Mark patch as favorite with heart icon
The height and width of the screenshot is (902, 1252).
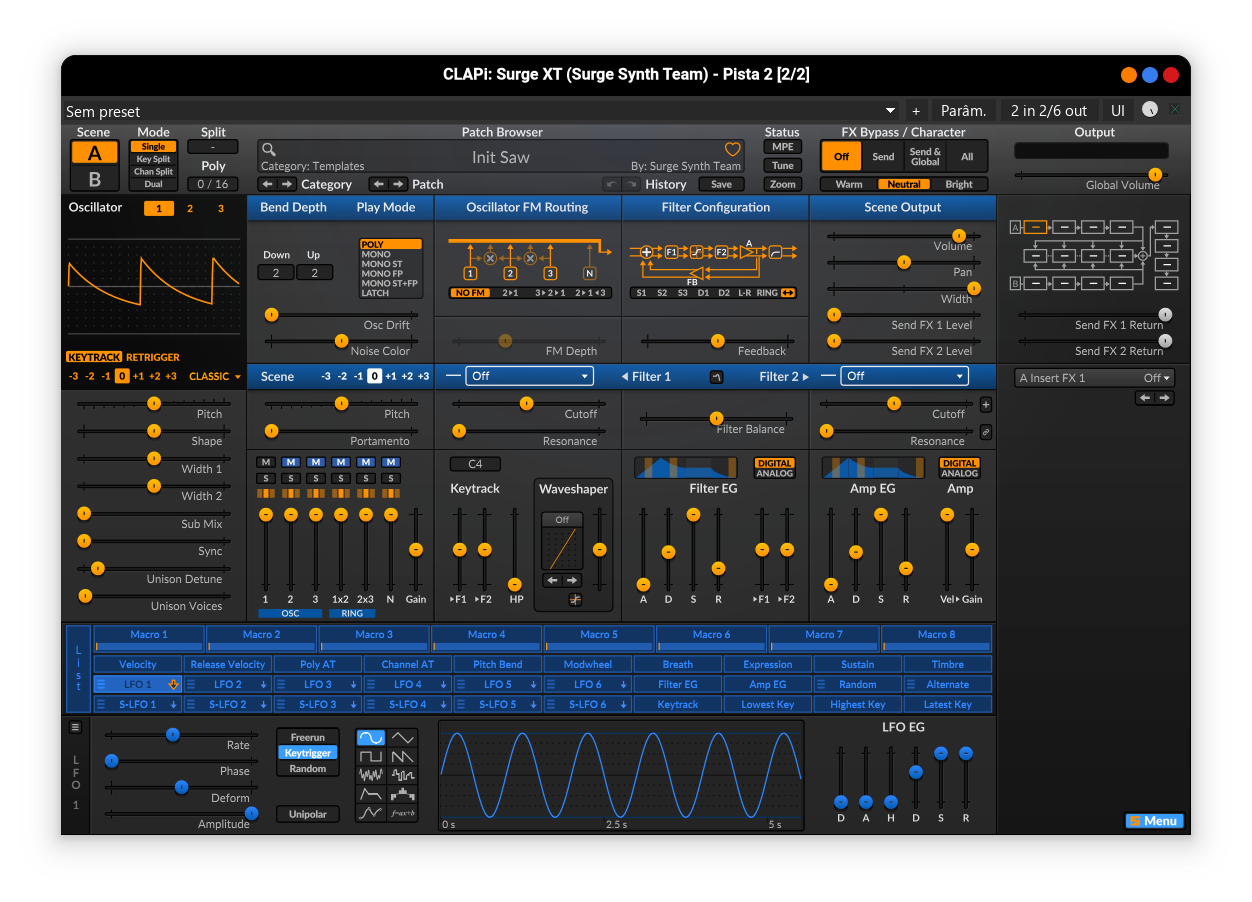pyautogui.click(x=732, y=149)
